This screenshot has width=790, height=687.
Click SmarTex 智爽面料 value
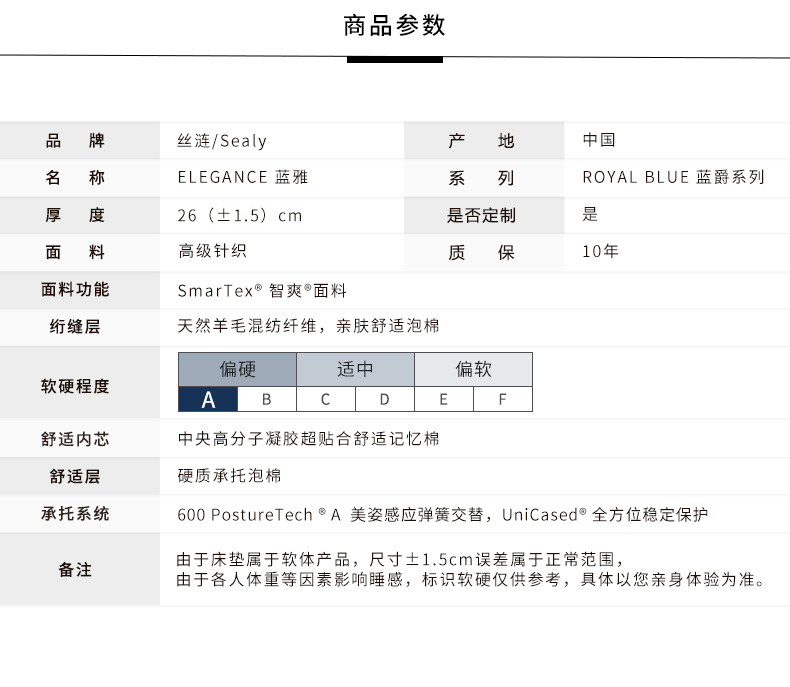(x=262, y=291)
